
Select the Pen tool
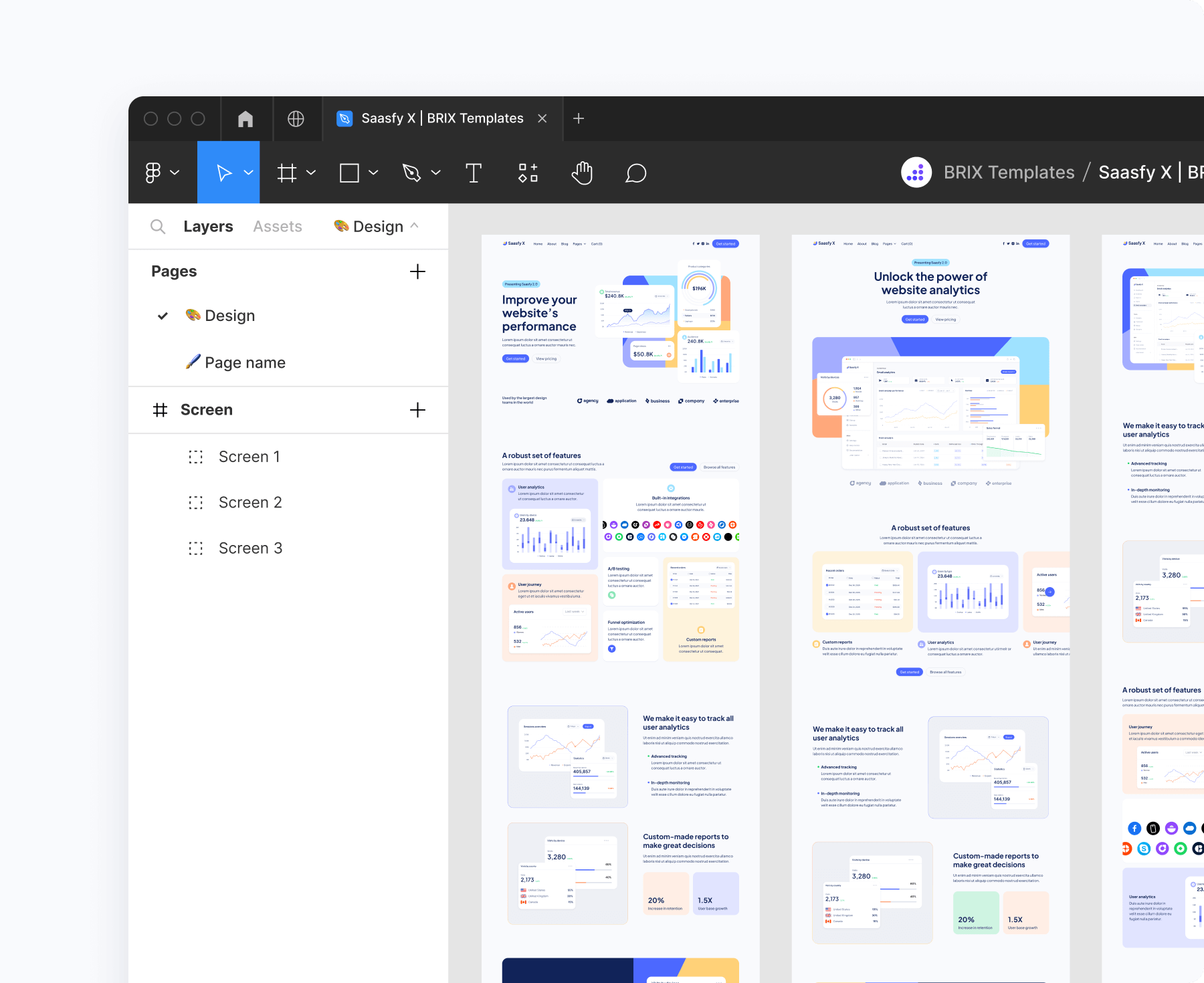pyautogui.click(x=413, y=173)
